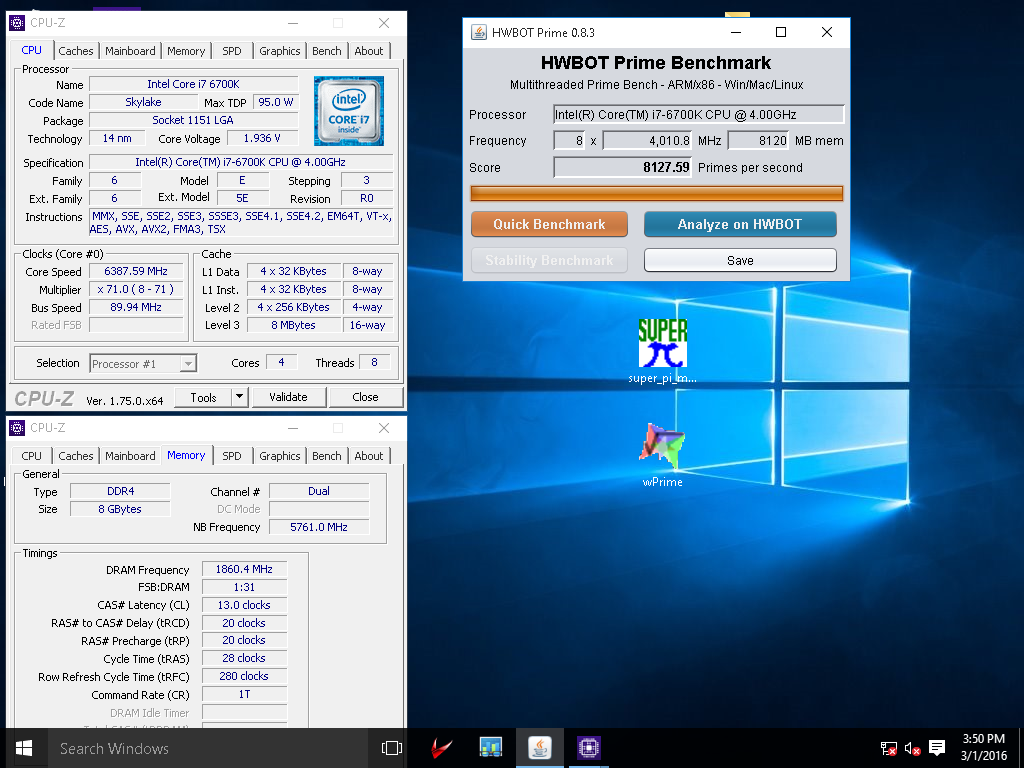Viewport: 1024px width, 768px height.
Task: Click the muted volume tray icon
Action: point(913,748)
